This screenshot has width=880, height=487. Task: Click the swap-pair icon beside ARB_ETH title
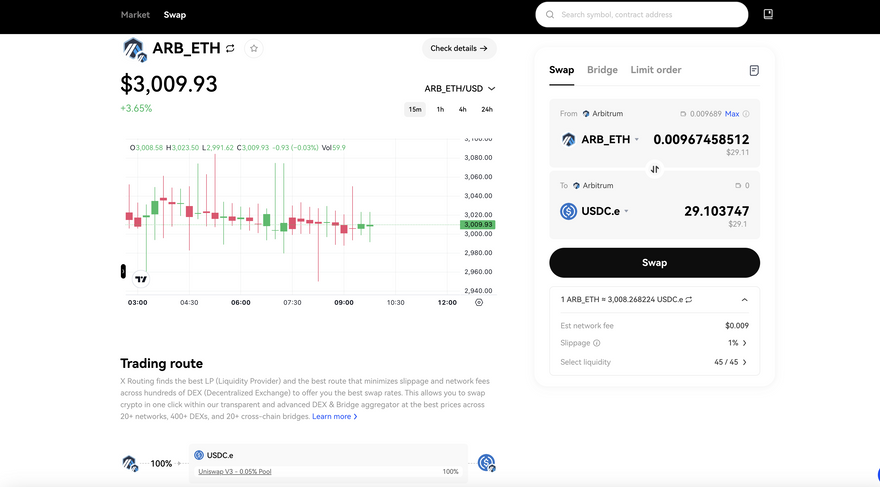pyautogui.click(x=230, y=48)
